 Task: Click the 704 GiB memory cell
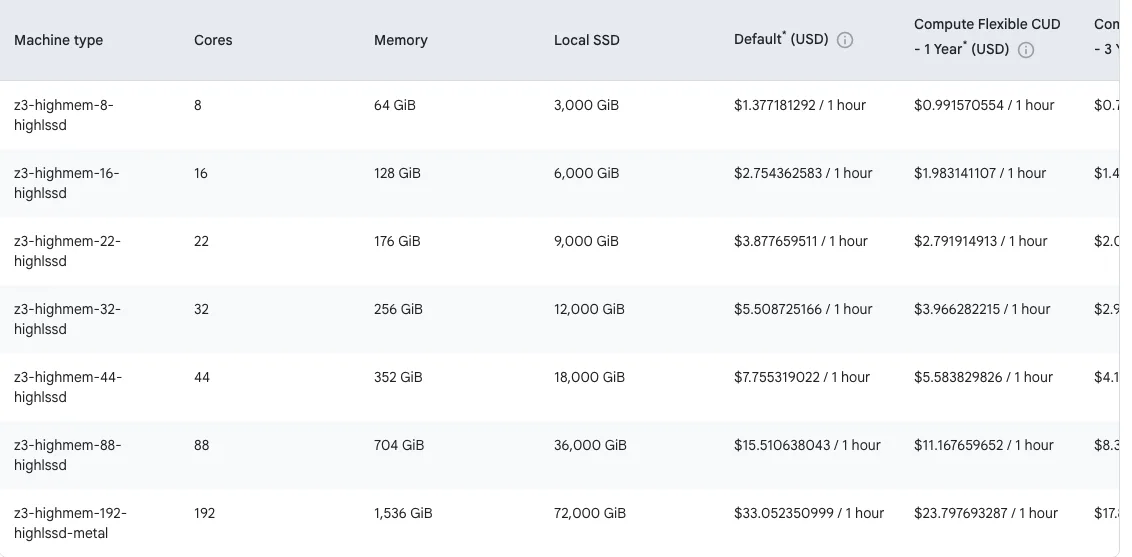399,444
